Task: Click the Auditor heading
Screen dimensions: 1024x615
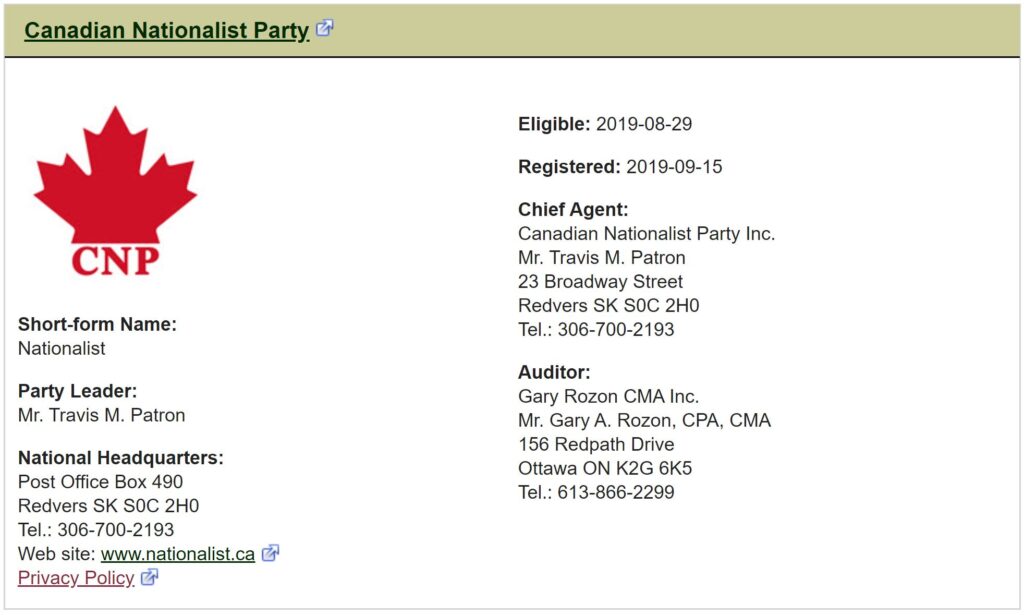Action: tap(554, 372)
